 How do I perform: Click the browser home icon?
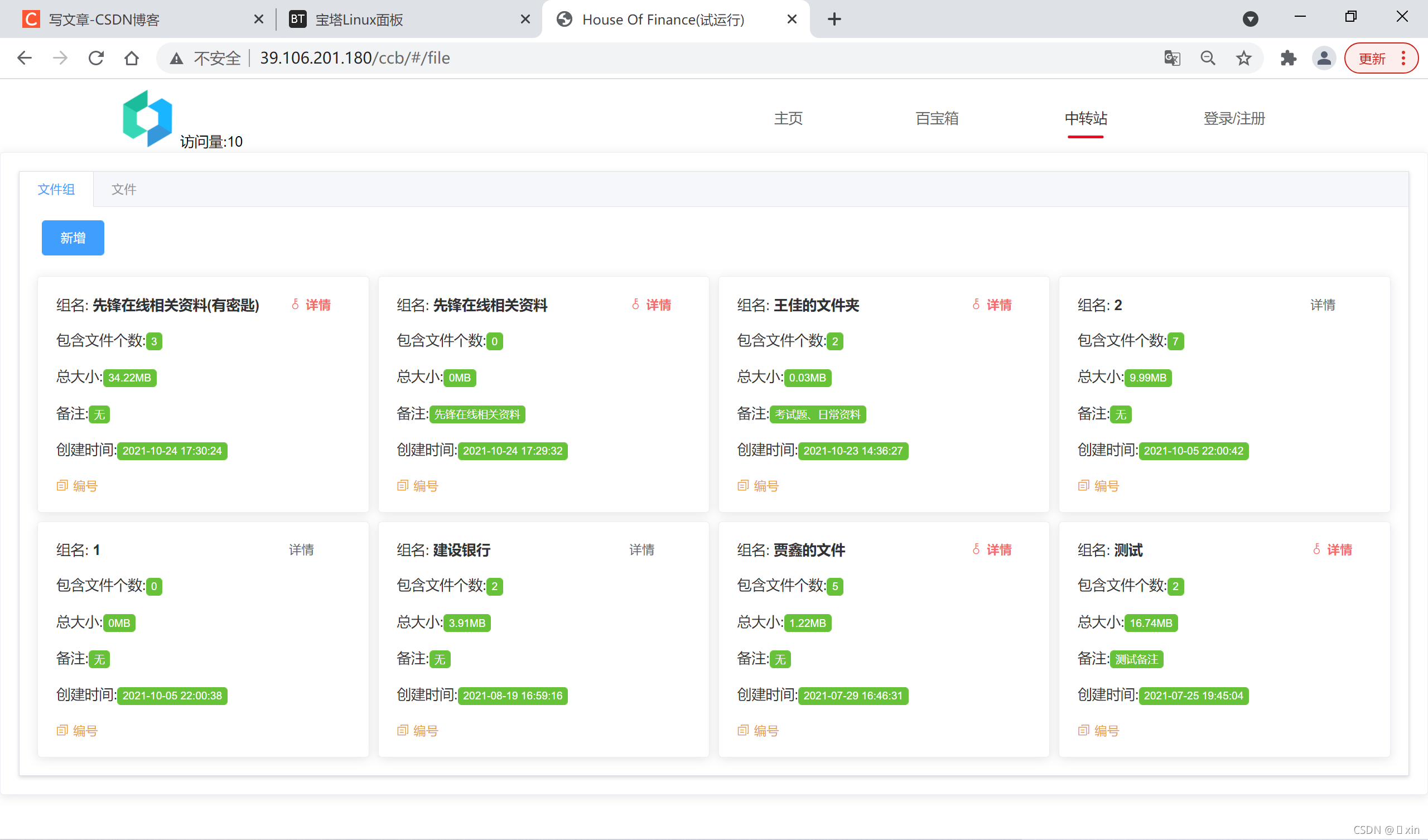tap(132, 58)
